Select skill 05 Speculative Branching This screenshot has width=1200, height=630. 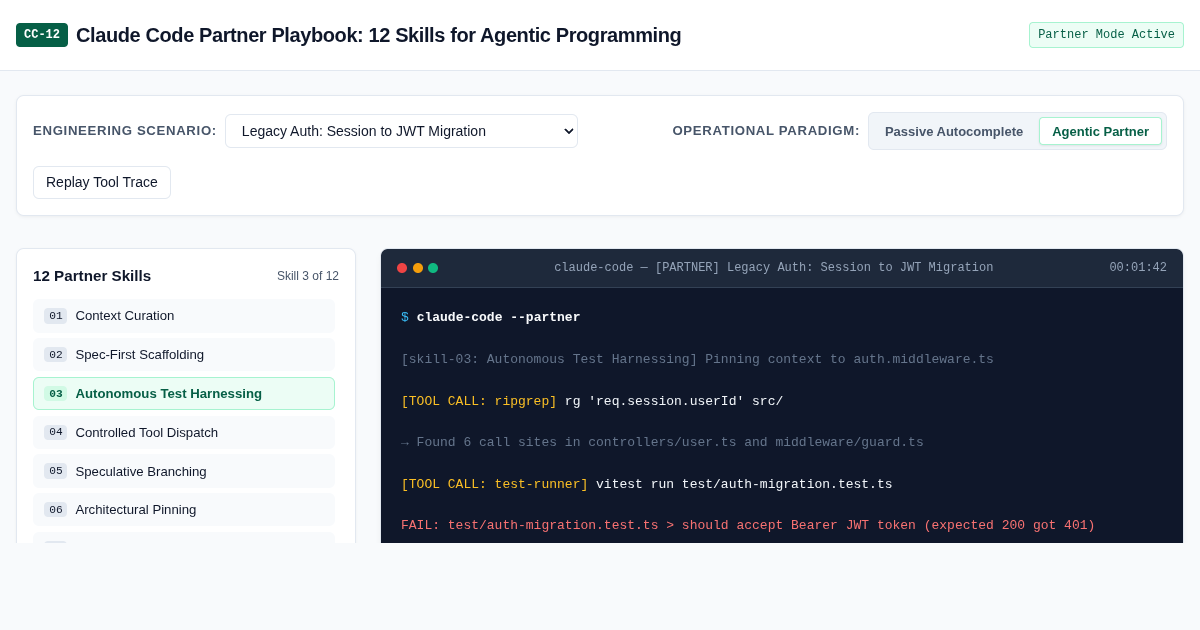point(184,471)
